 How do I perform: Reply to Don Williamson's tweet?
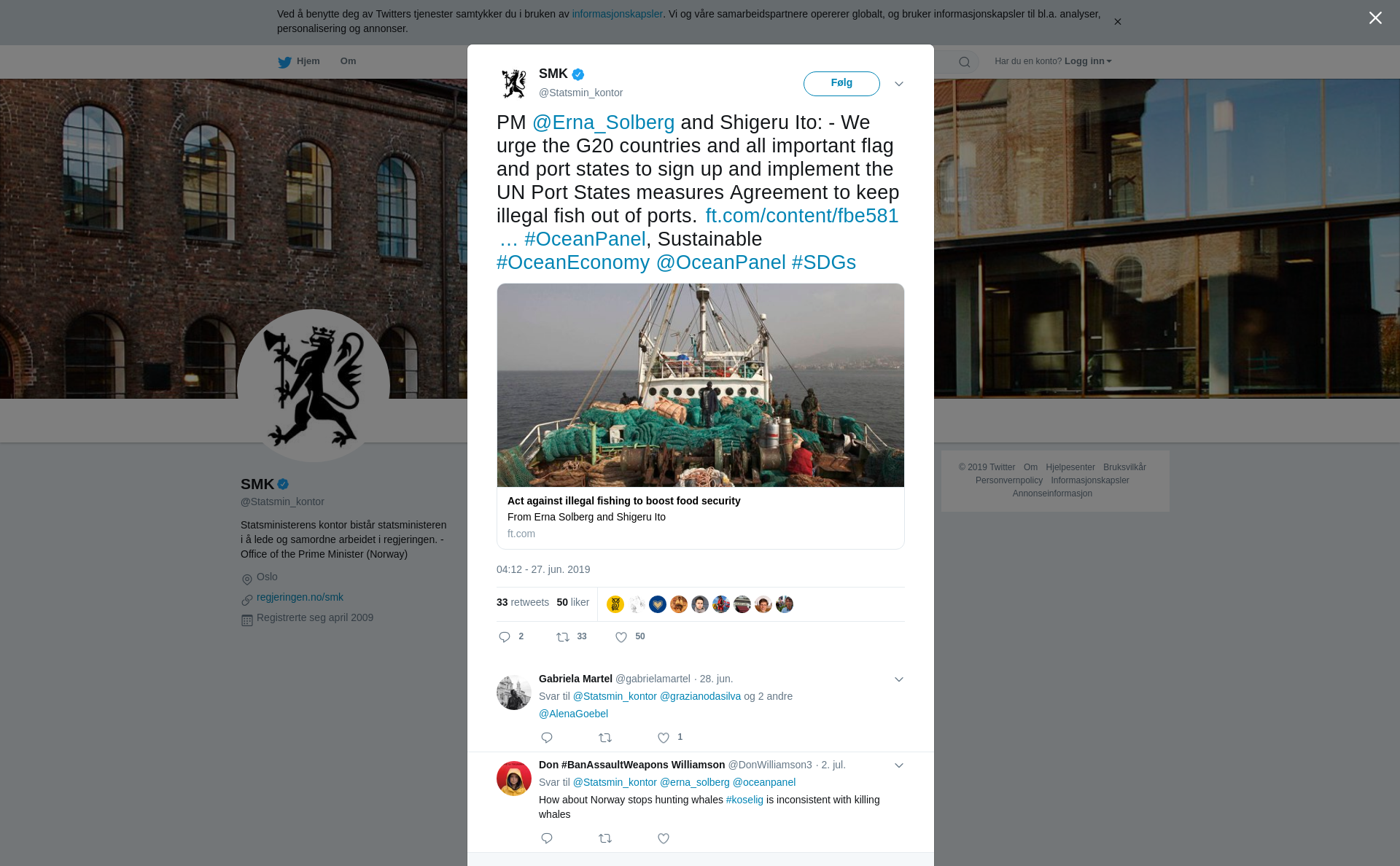pos(547,838)
